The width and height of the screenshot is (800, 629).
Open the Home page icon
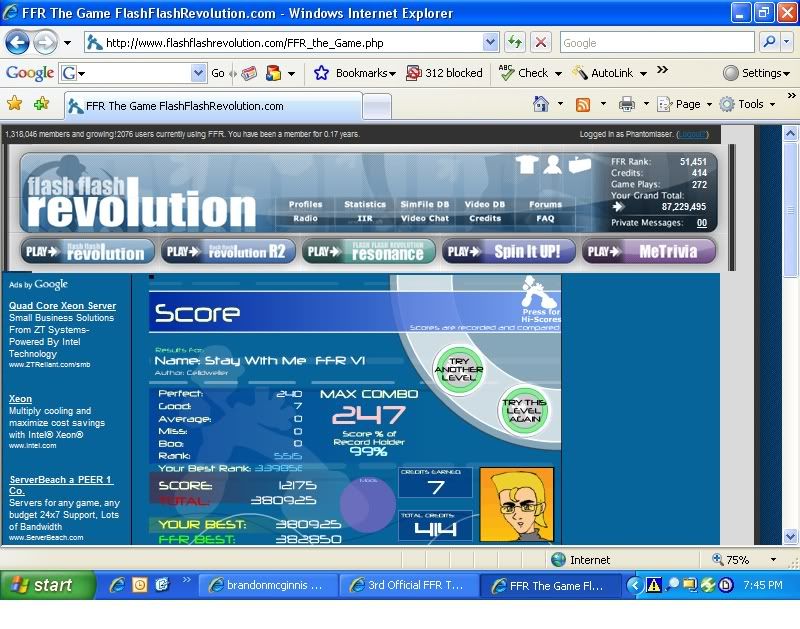pyautogui.click(x=541, y=104)
